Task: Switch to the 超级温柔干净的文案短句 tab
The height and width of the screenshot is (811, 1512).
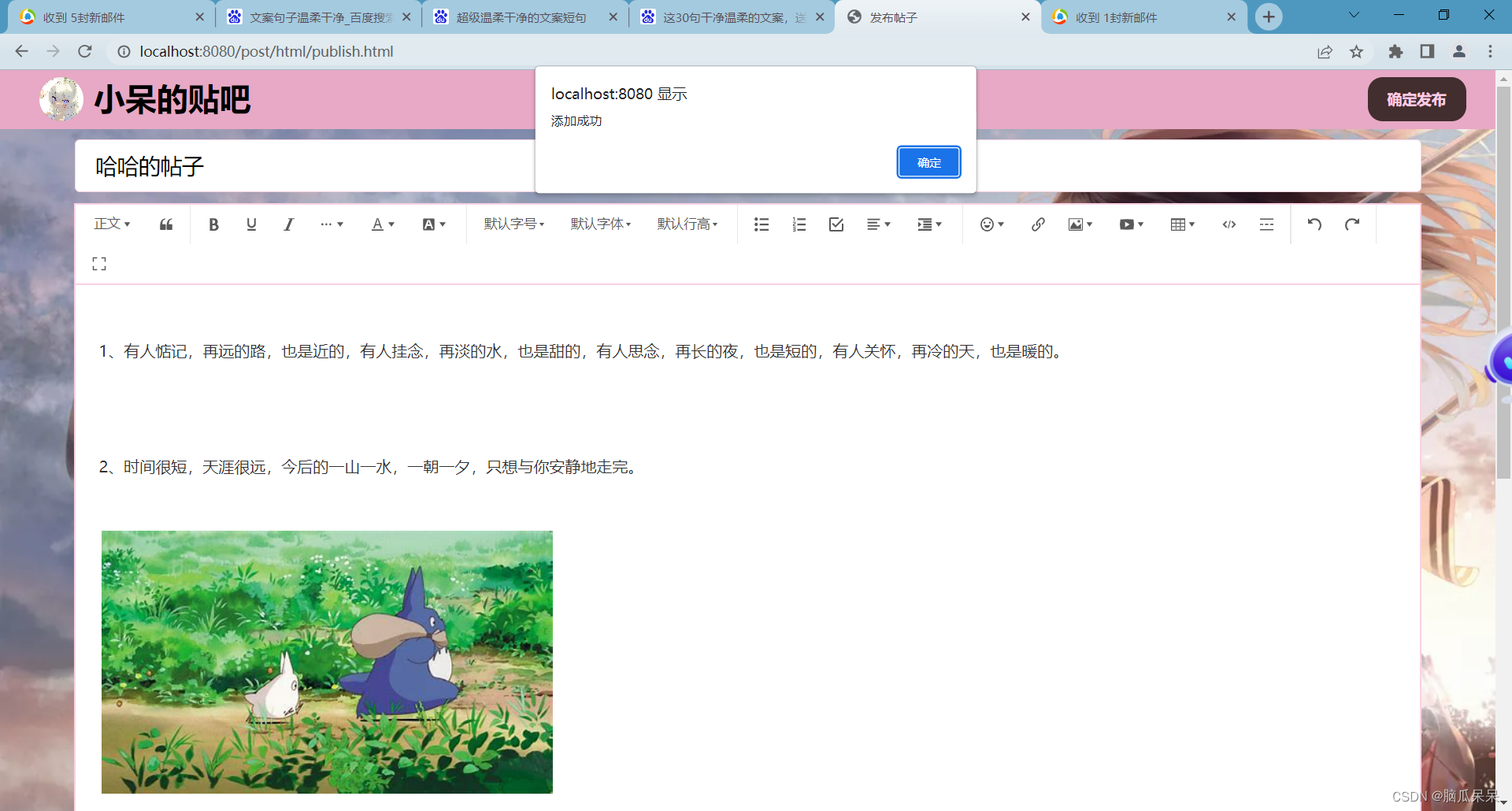Action: coord(524,17)
